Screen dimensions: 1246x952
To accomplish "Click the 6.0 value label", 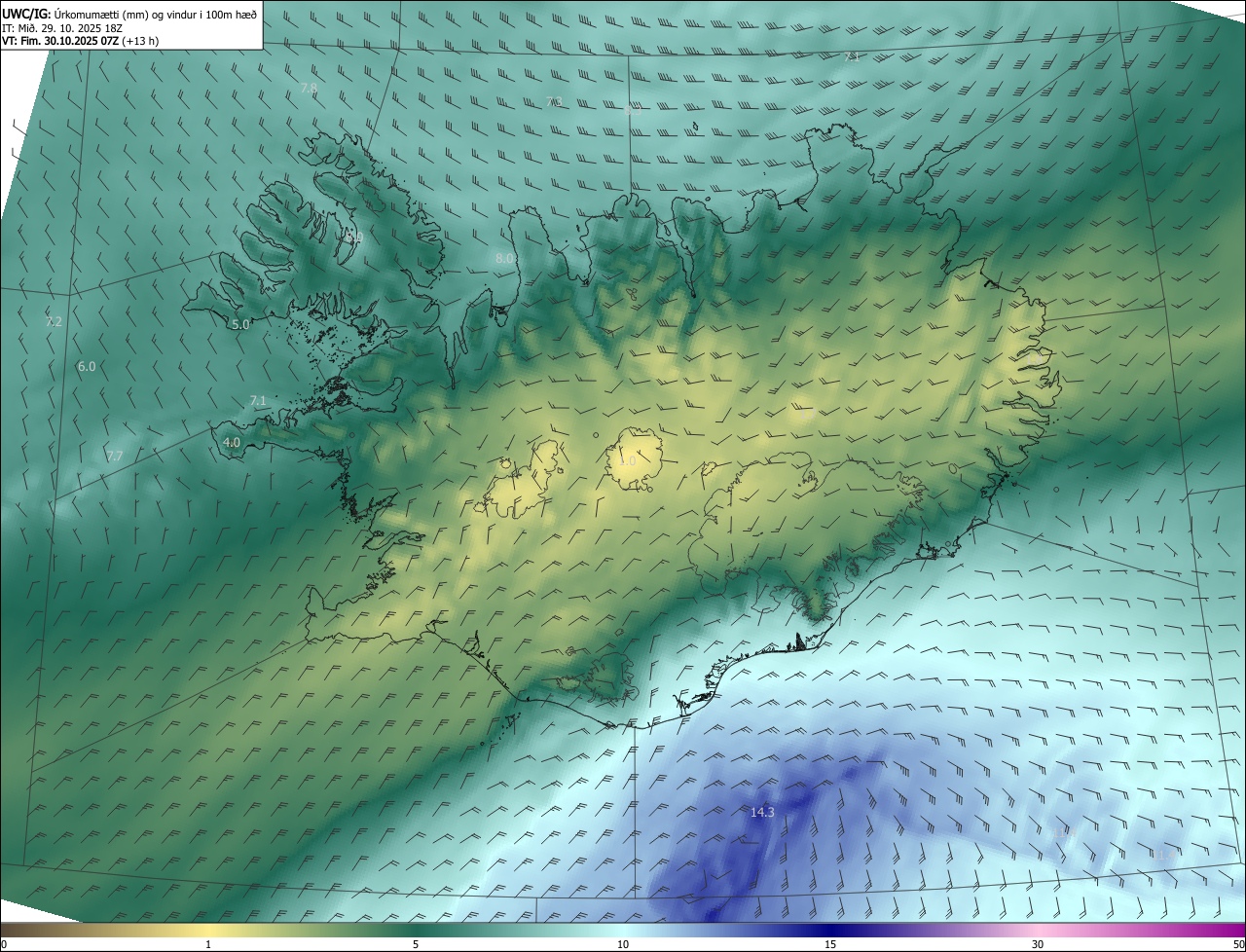I will (x=87, y=367).
